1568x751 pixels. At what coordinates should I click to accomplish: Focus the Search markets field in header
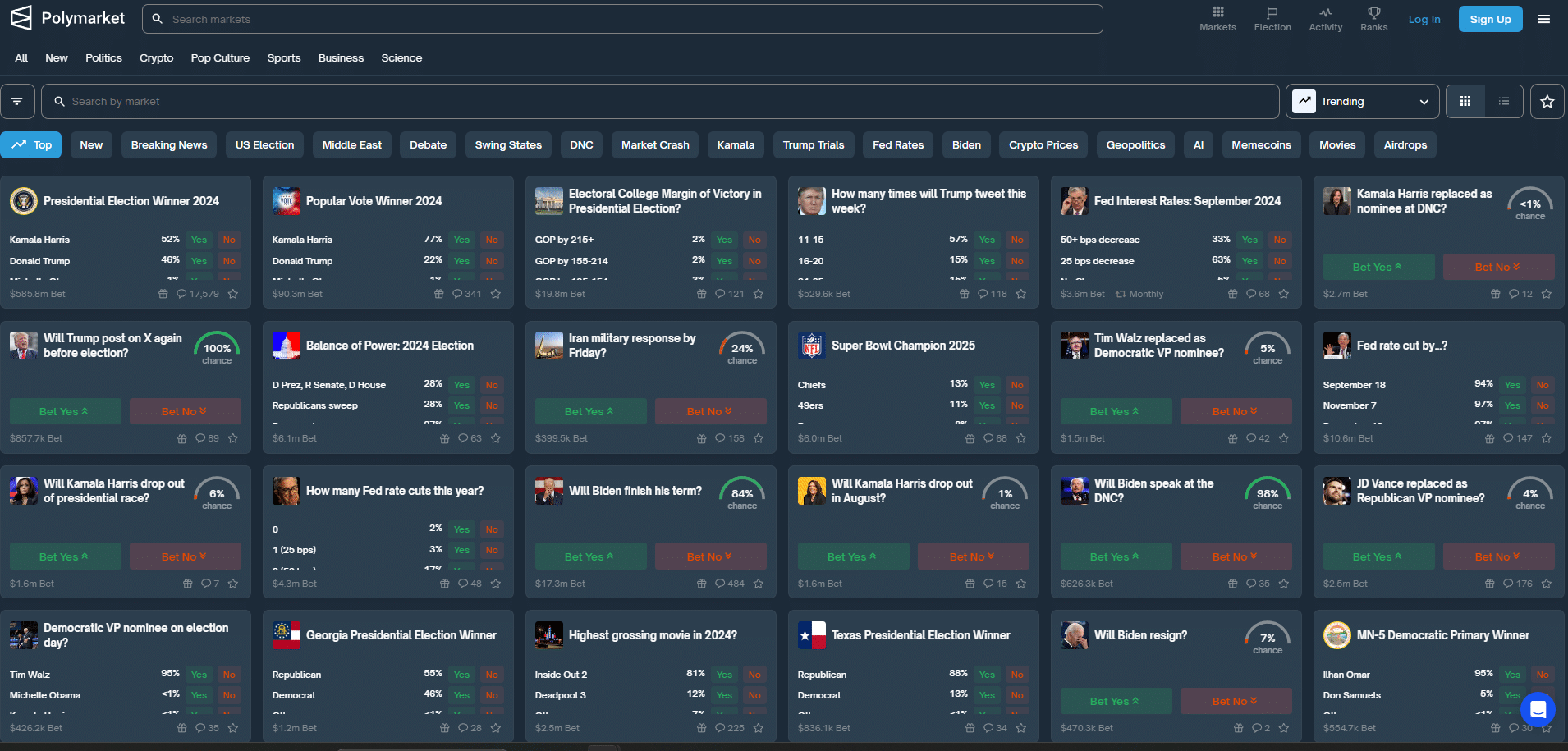click(622, 19)
